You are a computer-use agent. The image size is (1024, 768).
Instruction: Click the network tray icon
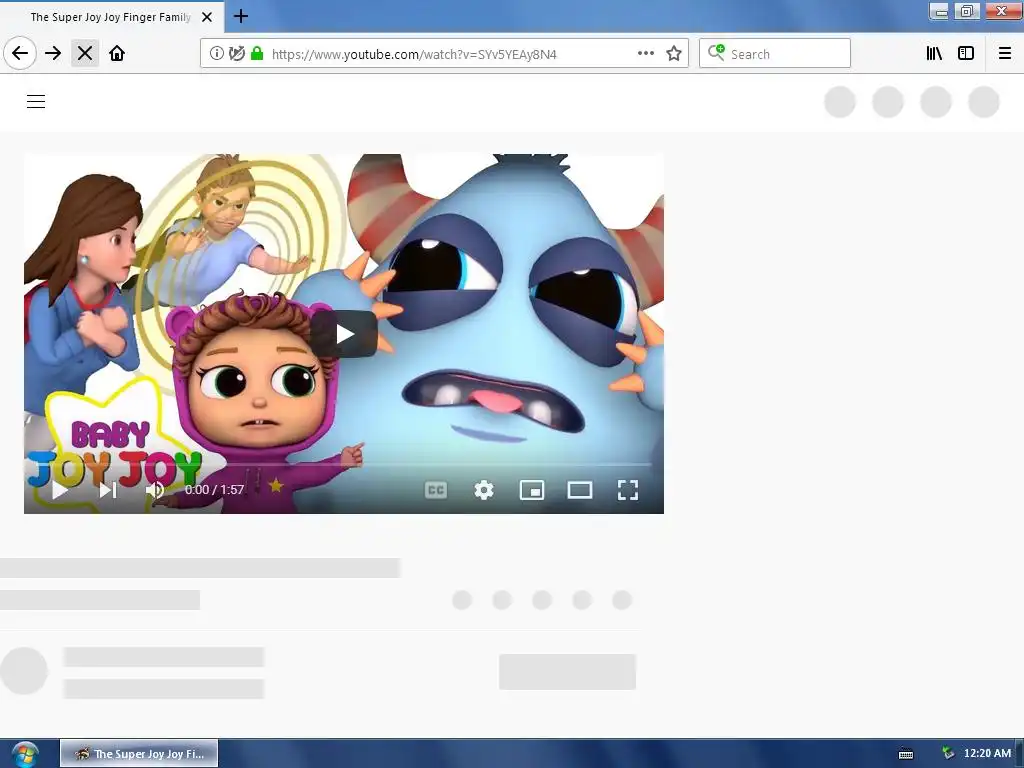[948, 754]
